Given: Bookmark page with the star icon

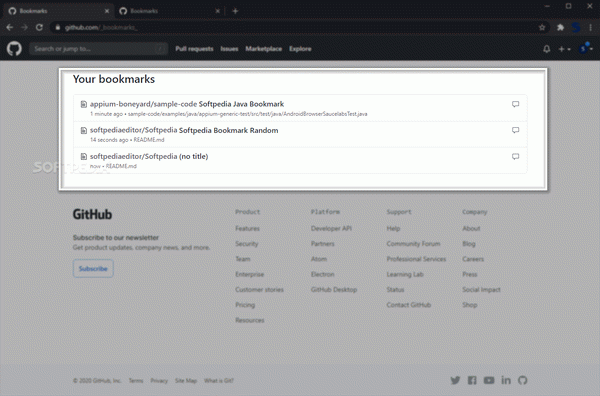Looking at the screenshot, I should point(542,27).
